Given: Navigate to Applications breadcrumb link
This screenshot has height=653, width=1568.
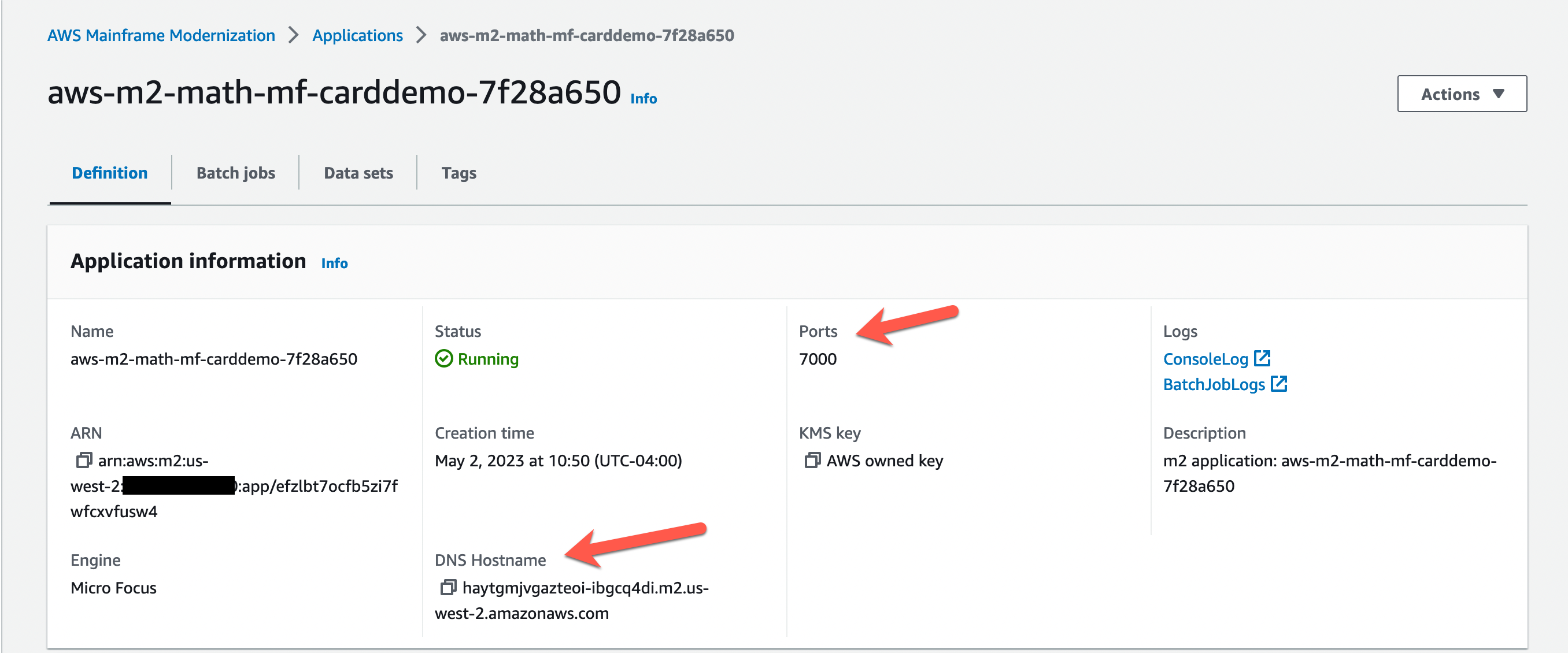Looking at the screenshot, I should (357, 35).
